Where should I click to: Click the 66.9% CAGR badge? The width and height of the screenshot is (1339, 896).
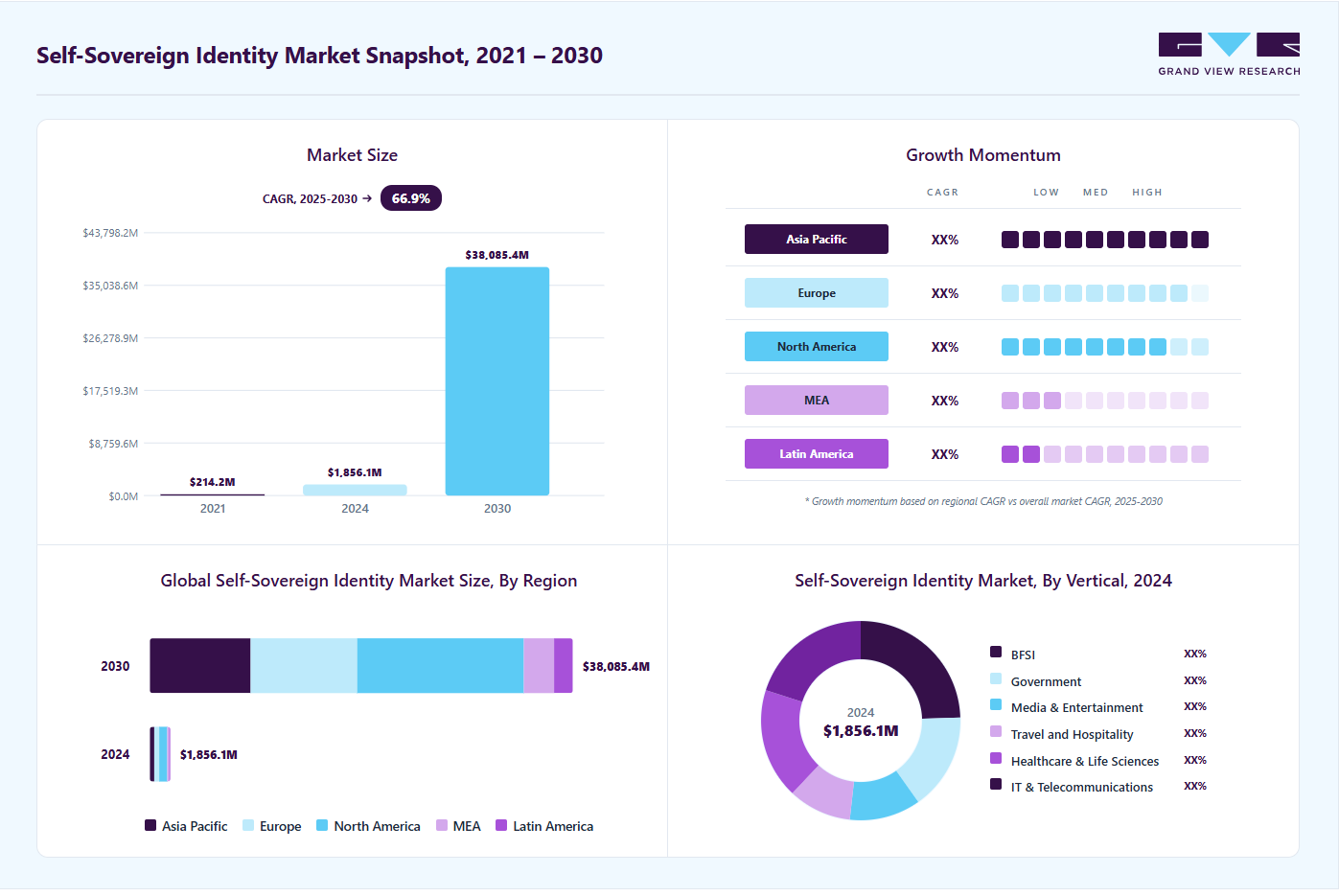pos(411,198)
